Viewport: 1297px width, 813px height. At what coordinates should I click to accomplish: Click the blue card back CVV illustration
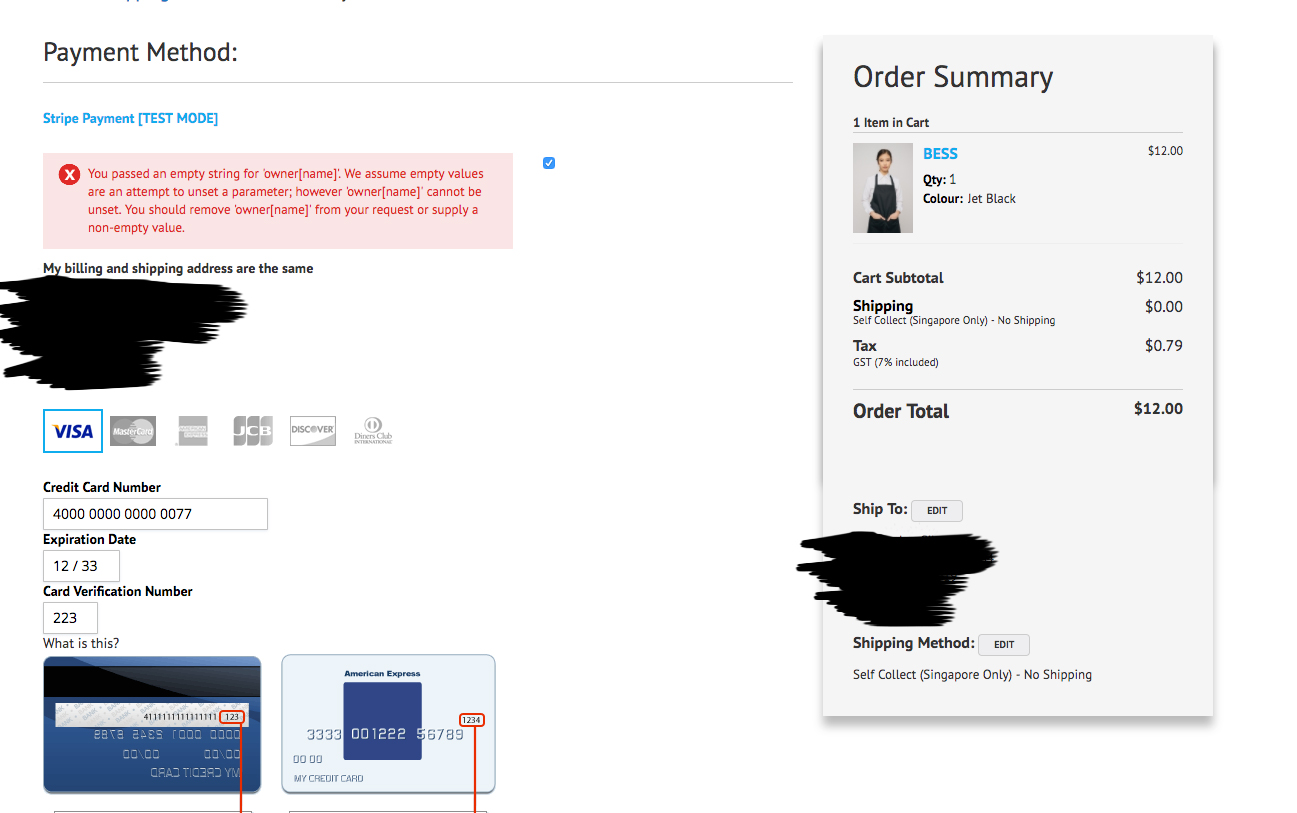(152, 725)
